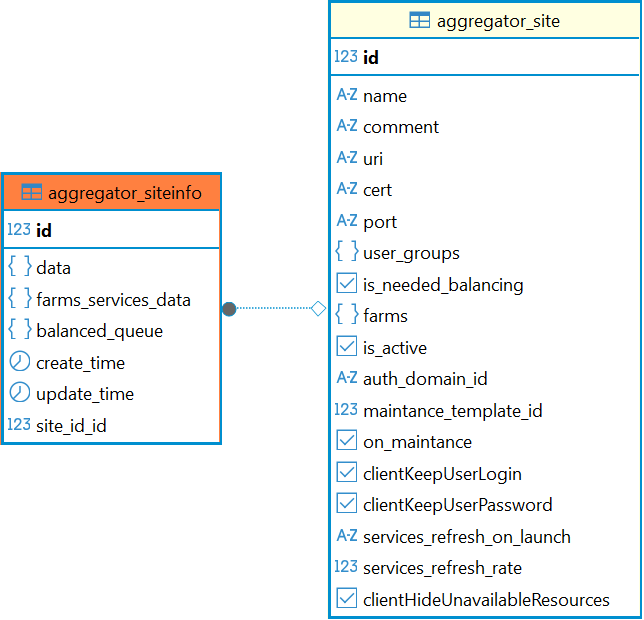Click the JSON braces icon beside user_groups
The width and height of the screenshot is (644, 620).
347,252
